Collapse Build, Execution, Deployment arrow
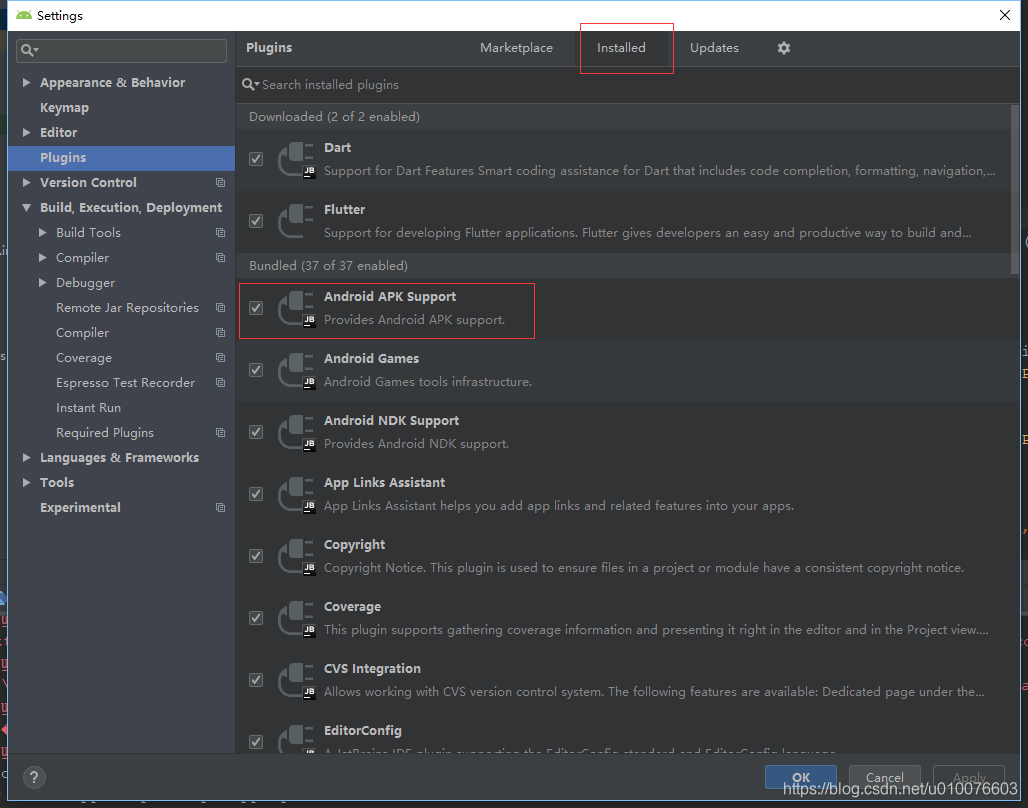The image size is (1028, 808). [26, 207]
